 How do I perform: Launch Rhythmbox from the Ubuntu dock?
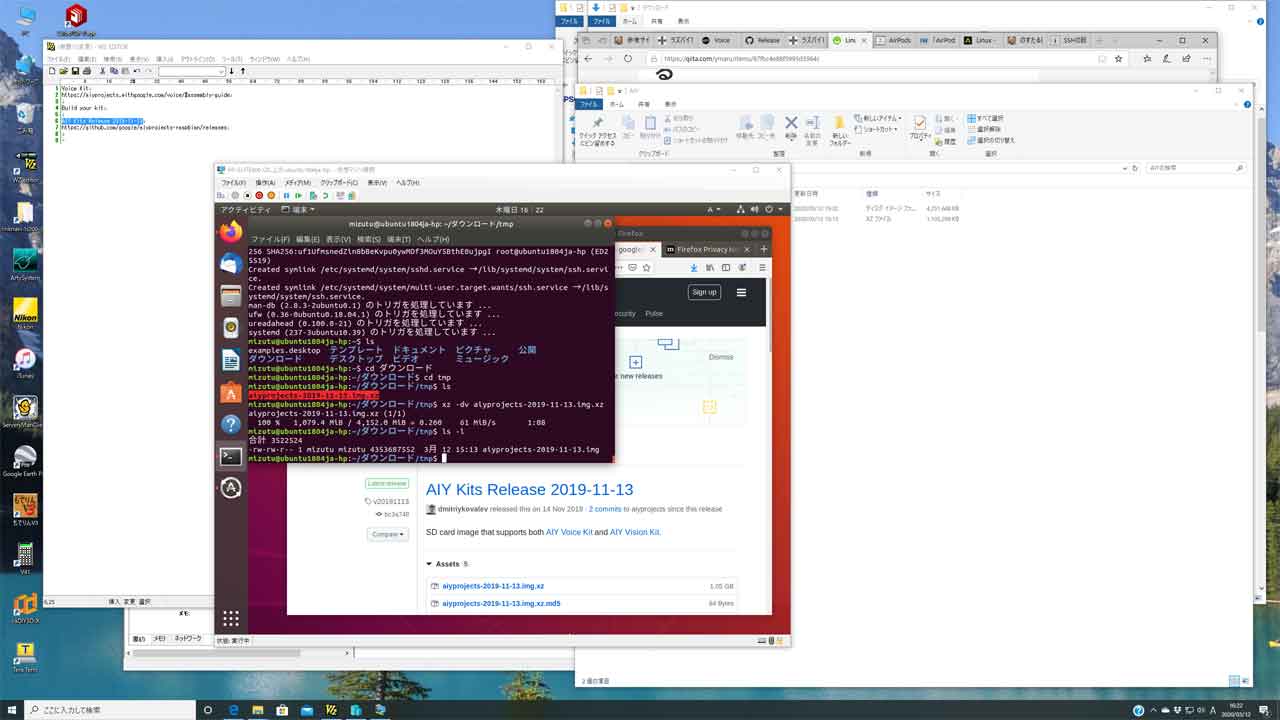(231, 327)
